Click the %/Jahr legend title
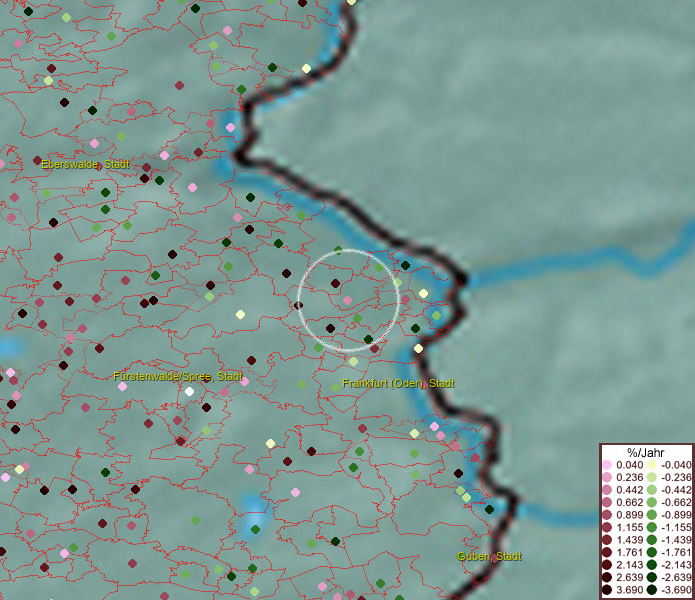The height and width of the screenshot is (600, 695). [x=646, y=452]
